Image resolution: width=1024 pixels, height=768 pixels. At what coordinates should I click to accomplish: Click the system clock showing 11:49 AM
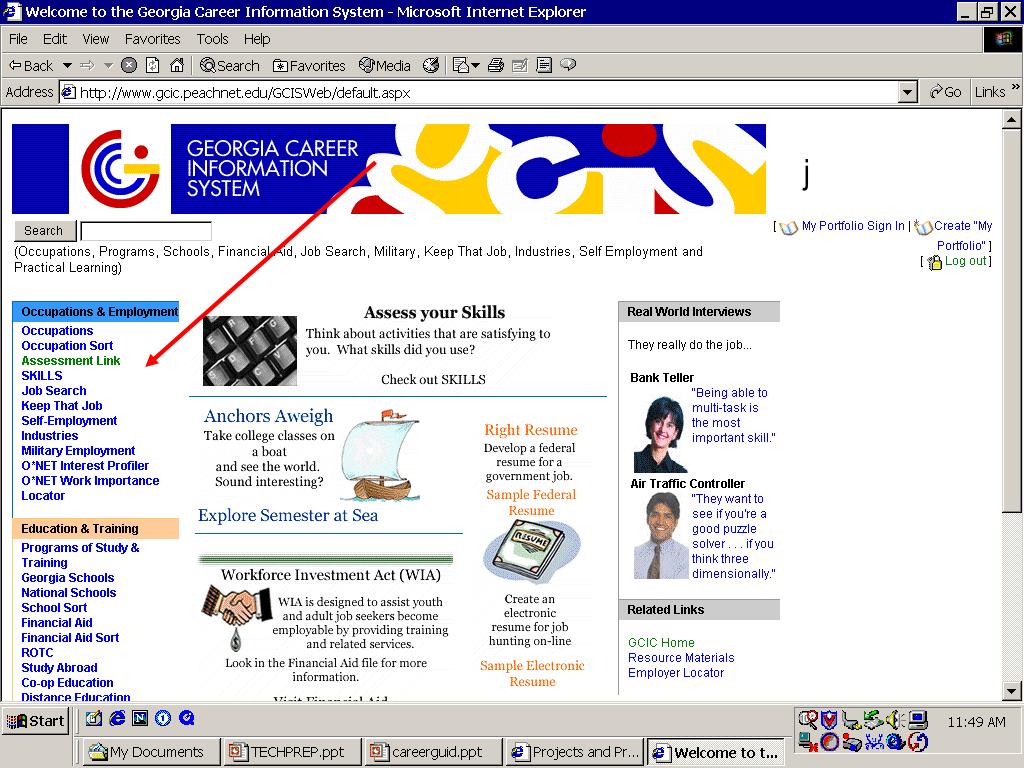(976, 722)
